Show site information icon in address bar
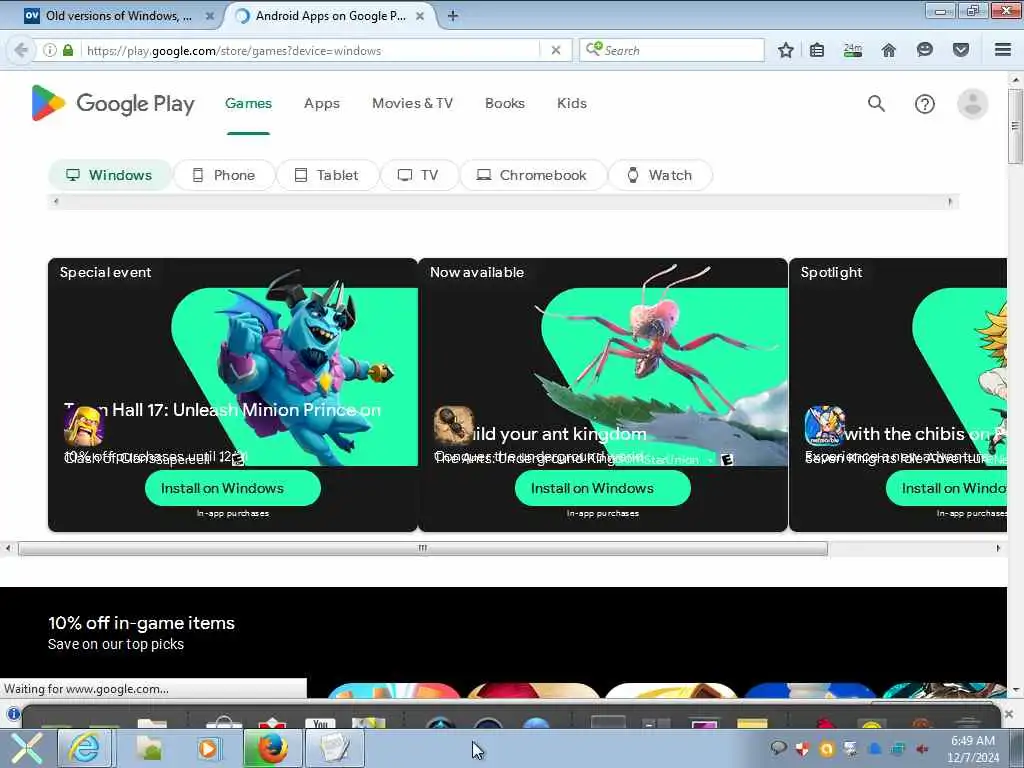This screenshot has width=1024, height=768. pos(49,50)
